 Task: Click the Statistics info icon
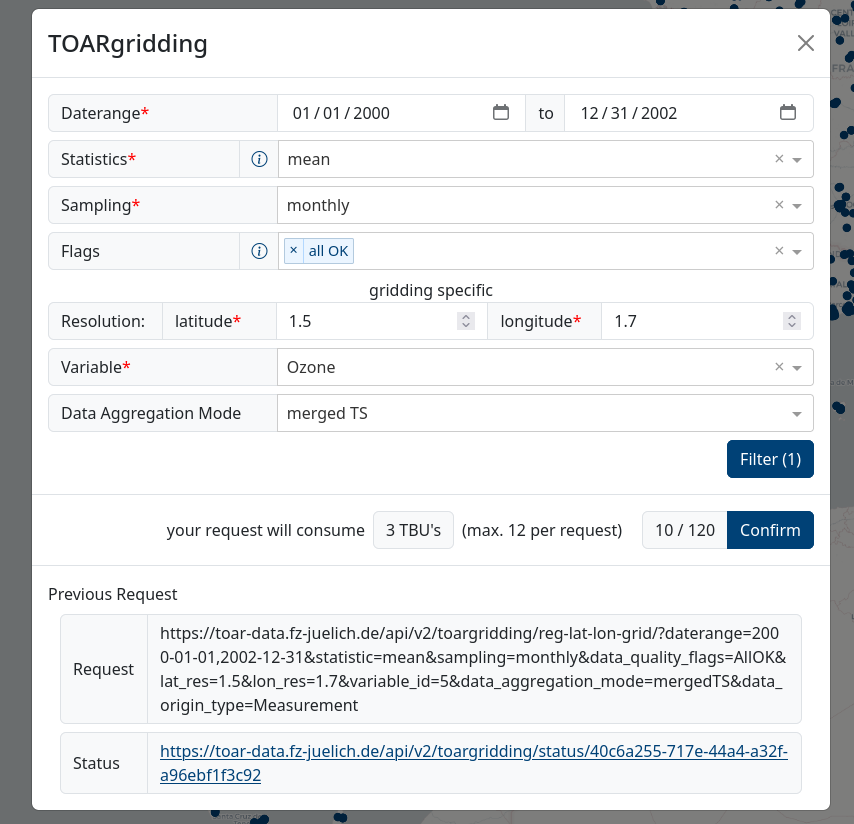tap(259, 159)
